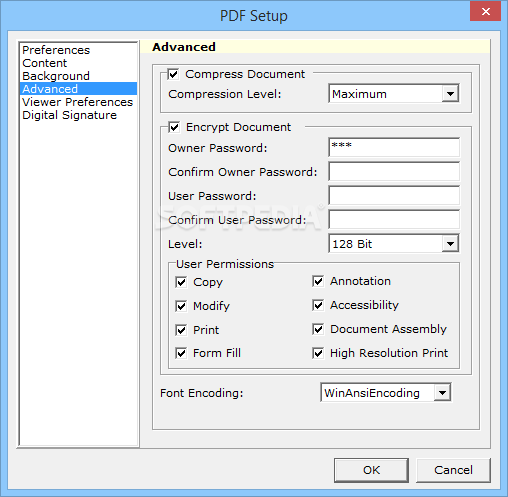Select Content in the left list
The width and height of the screenshot is (508, 497).
click(78, 63)
